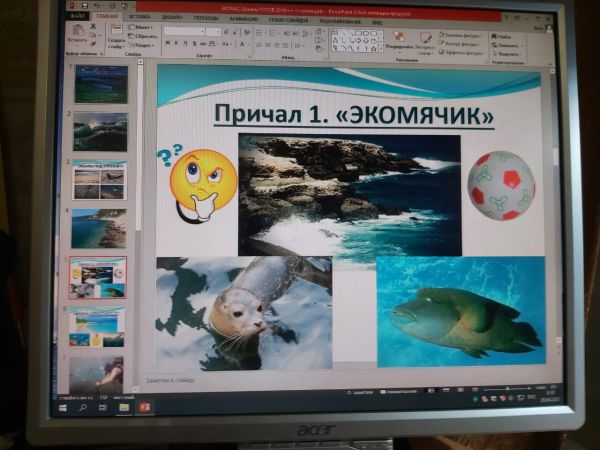Click the Find (Найти) icon in ribbon
Viewport: 600px width, 450px height.
pos(497,35)
